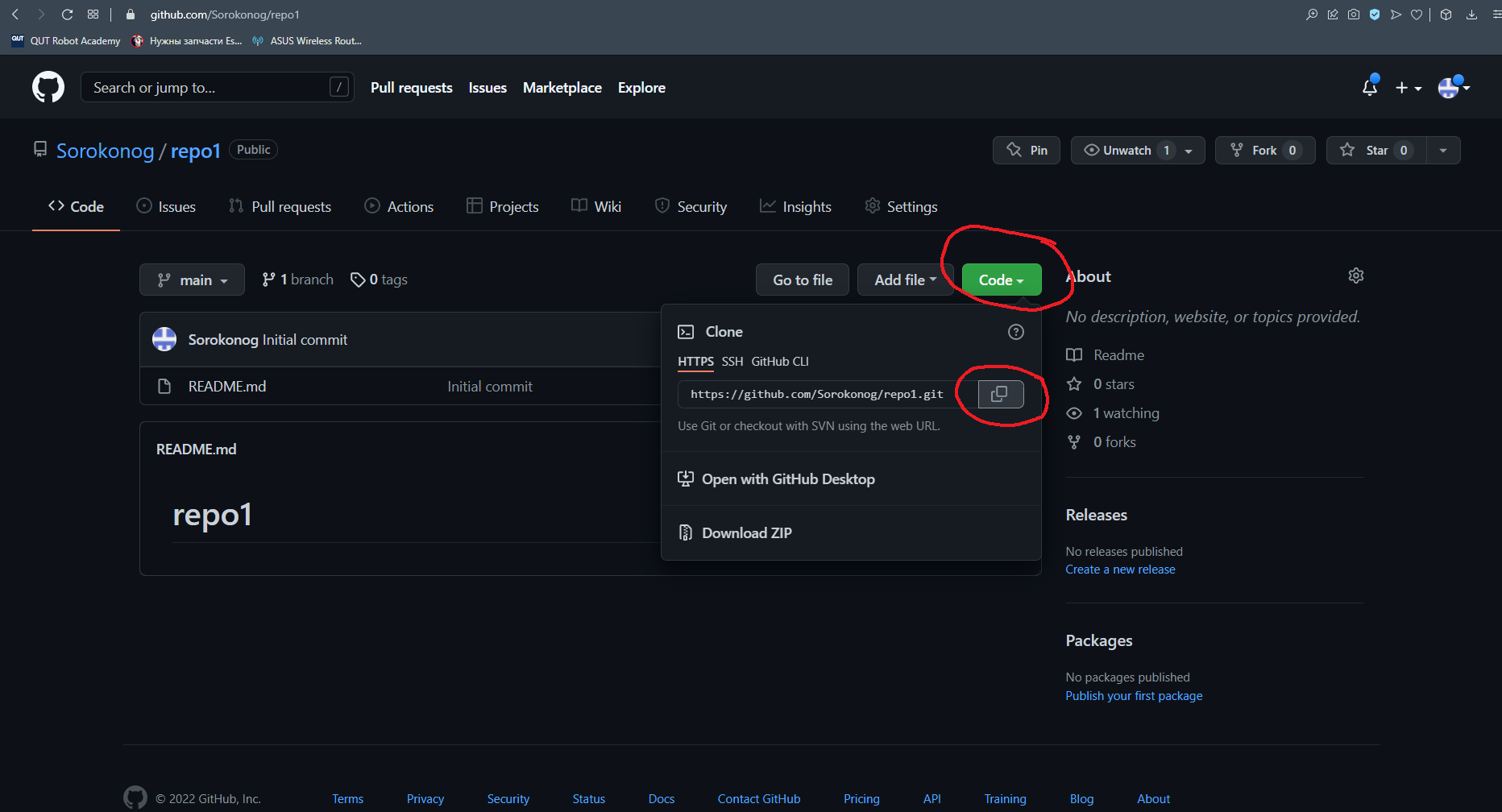This screenshot has width=1502, height=812.
Task: Copy the HTTPS clone URL to clipboard
Action: 1000,394
